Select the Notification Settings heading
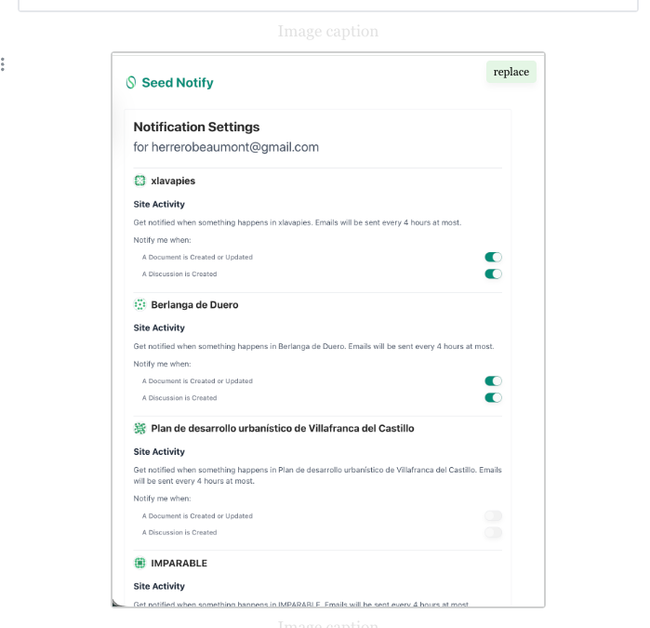The height and width of the screenshot is (628, 650). (x=196, y=127)
